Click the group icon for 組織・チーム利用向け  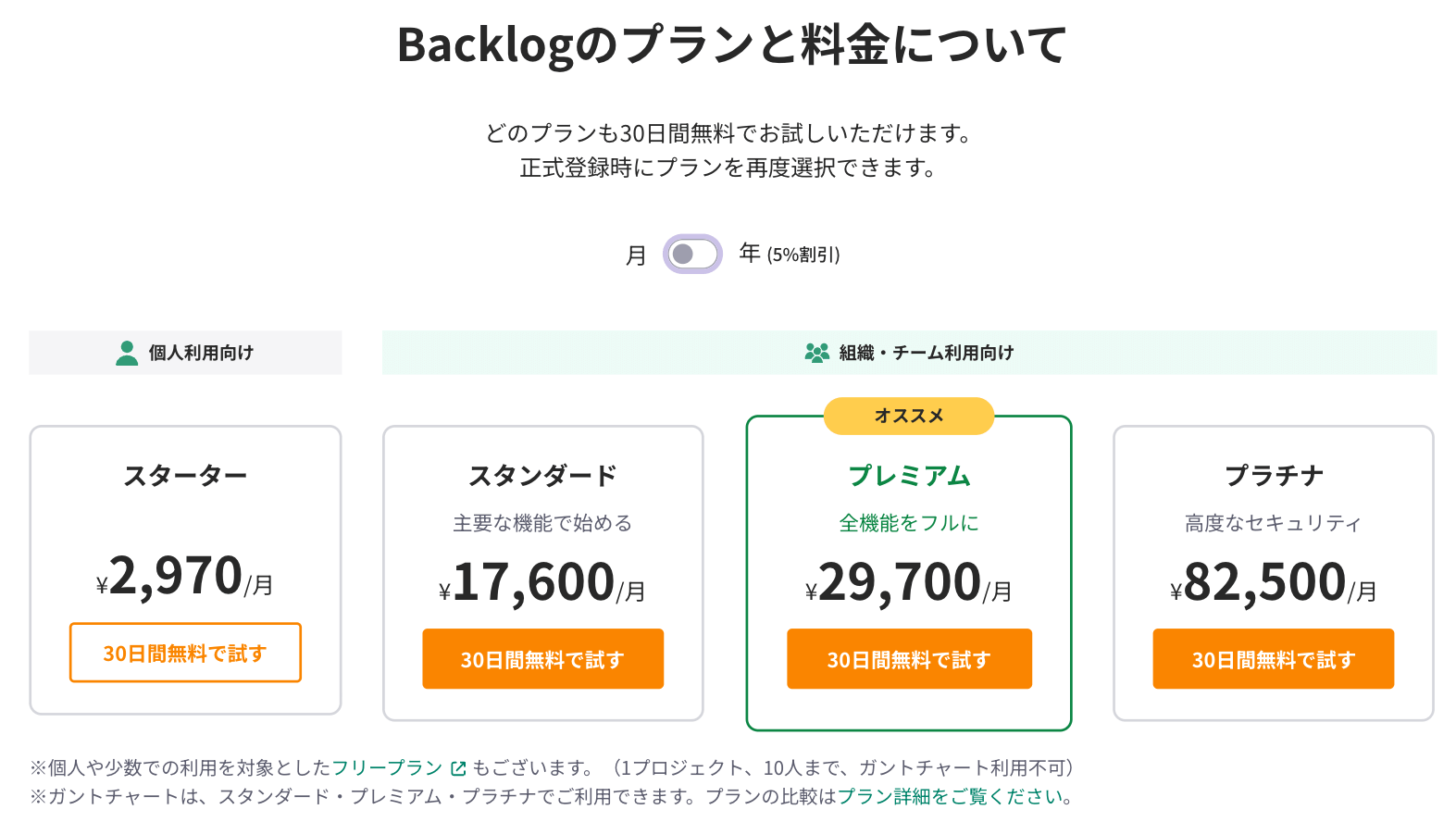point(816,353)
